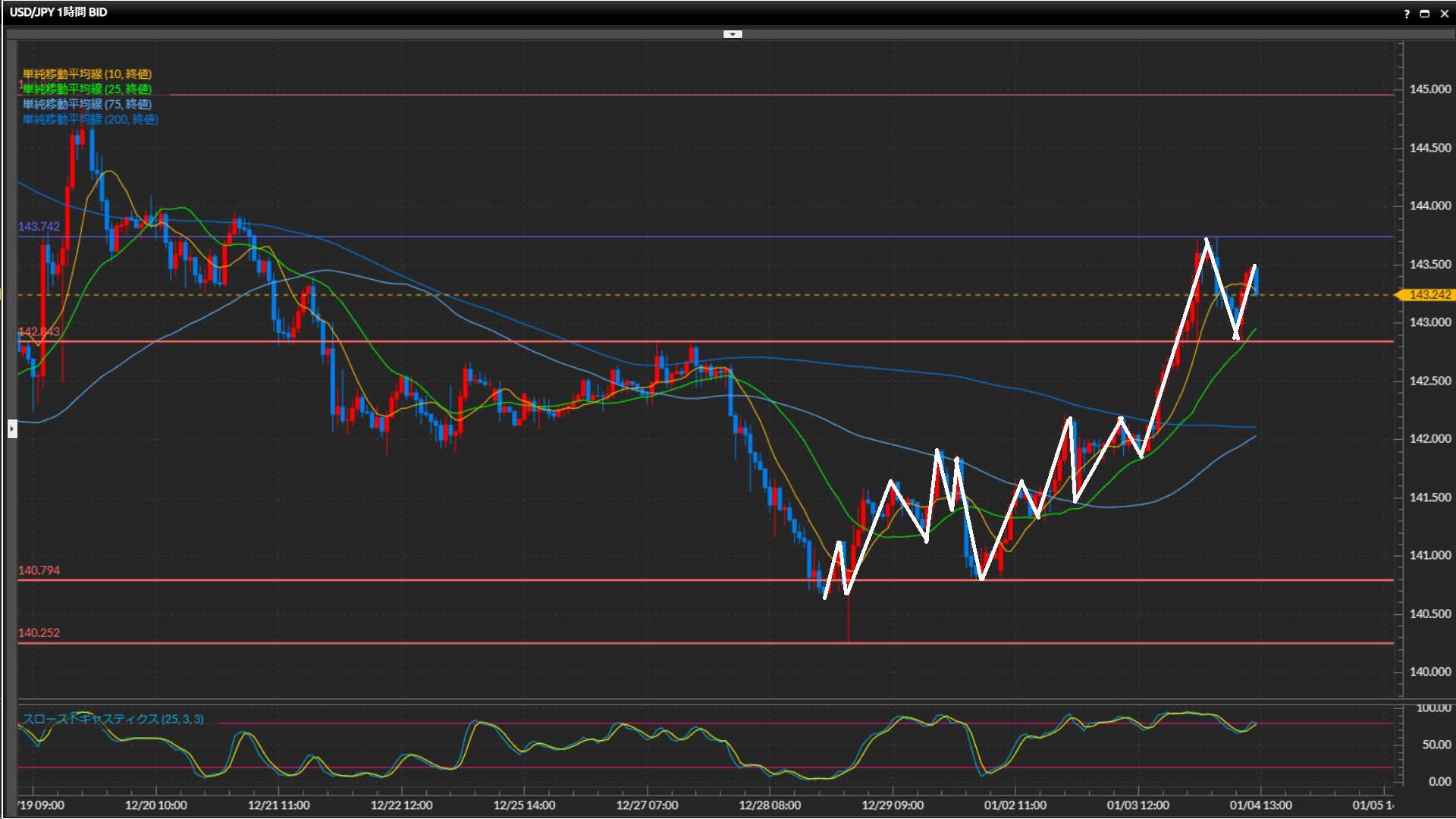Select the 143.742 horizontal line label
Screen dimensions: 1456x819
pos(39,227)
